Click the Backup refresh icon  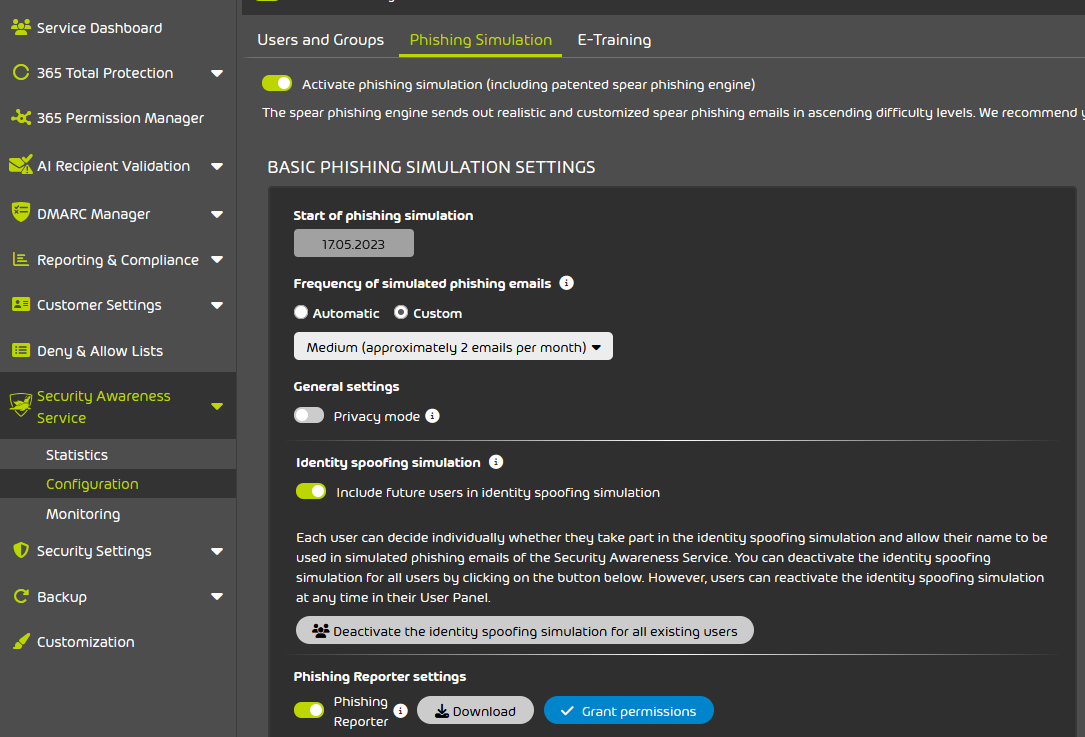(21, 596)
